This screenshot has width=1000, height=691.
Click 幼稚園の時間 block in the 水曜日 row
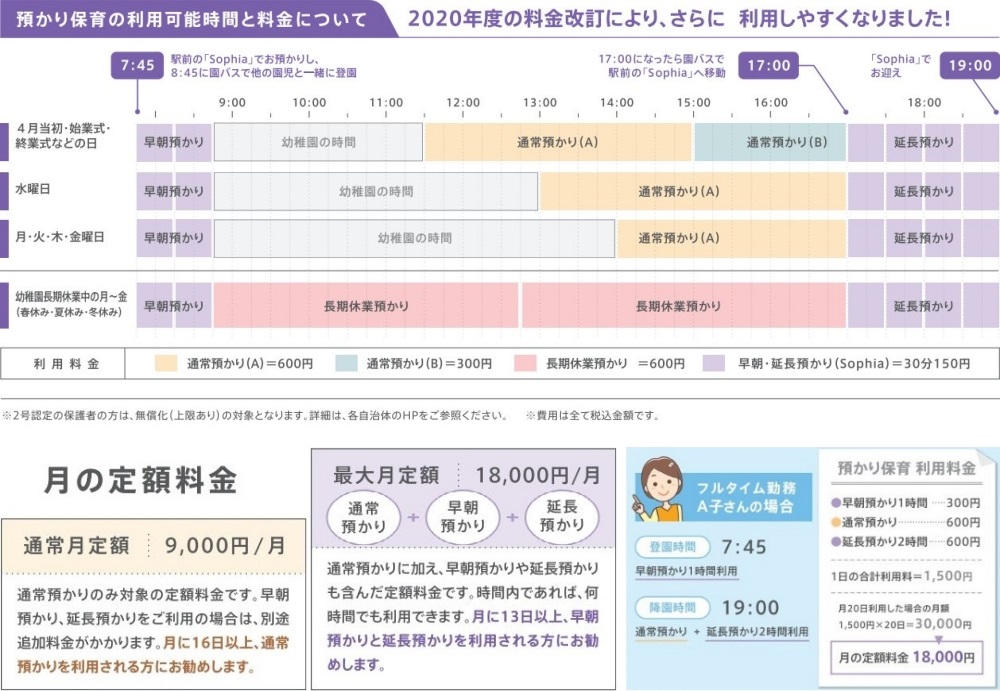click(x=376, y=191)
